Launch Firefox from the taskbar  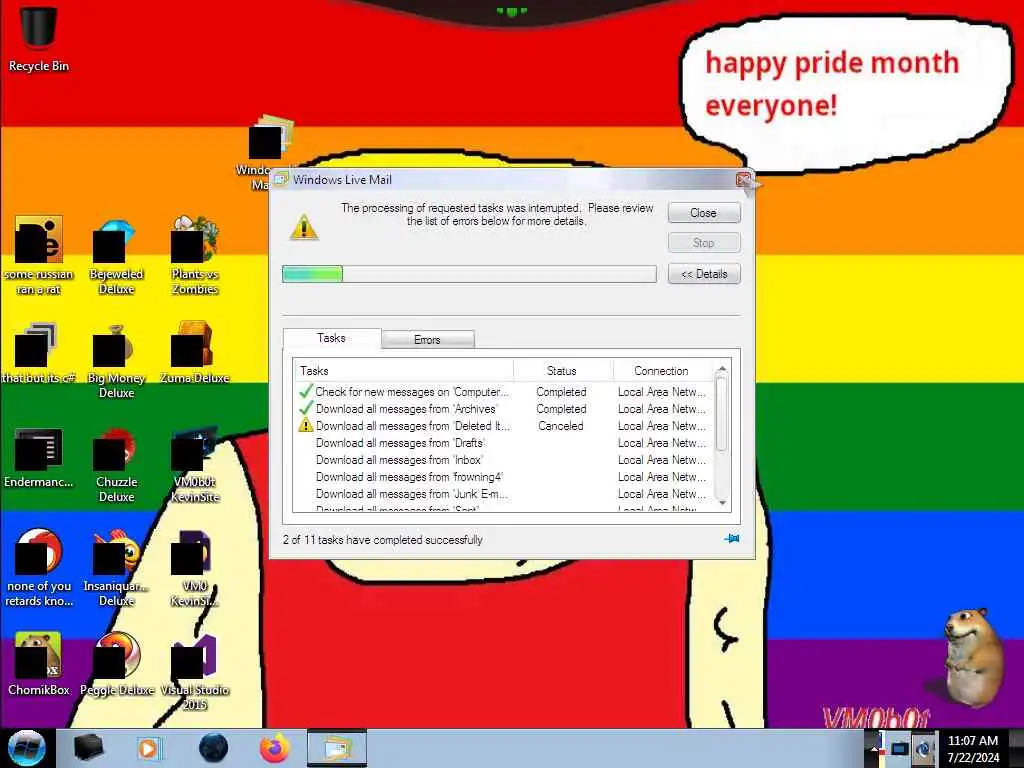tap(275, 748)
